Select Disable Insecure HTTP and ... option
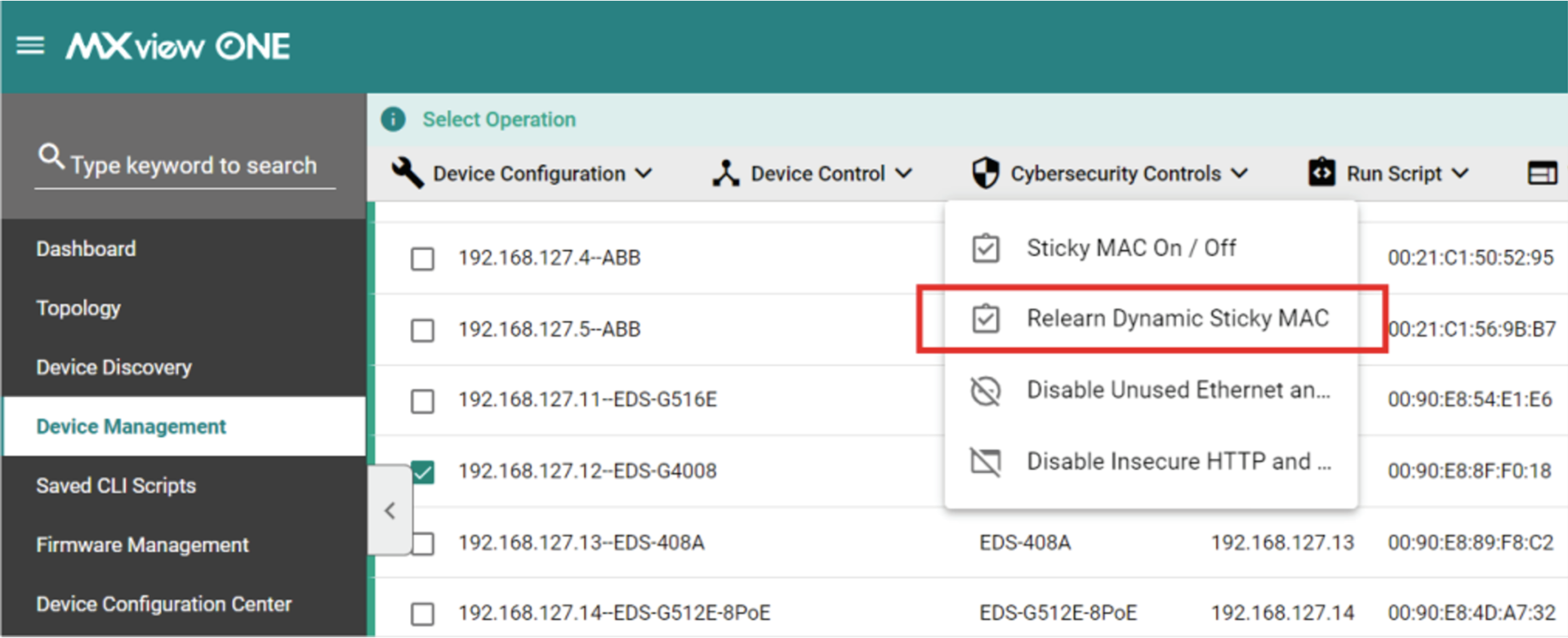 pos(1151,462)
